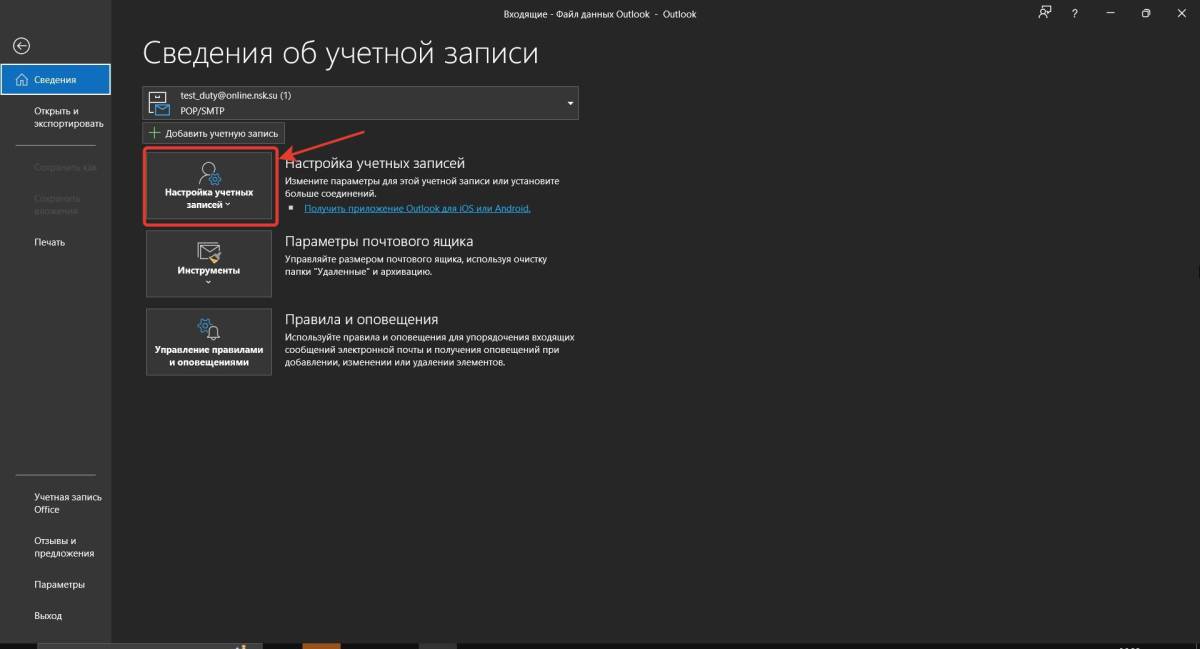Click Выход at the sidebar bottom
The width and height of the screenshot is (1200, 649).
pos(47,616)
